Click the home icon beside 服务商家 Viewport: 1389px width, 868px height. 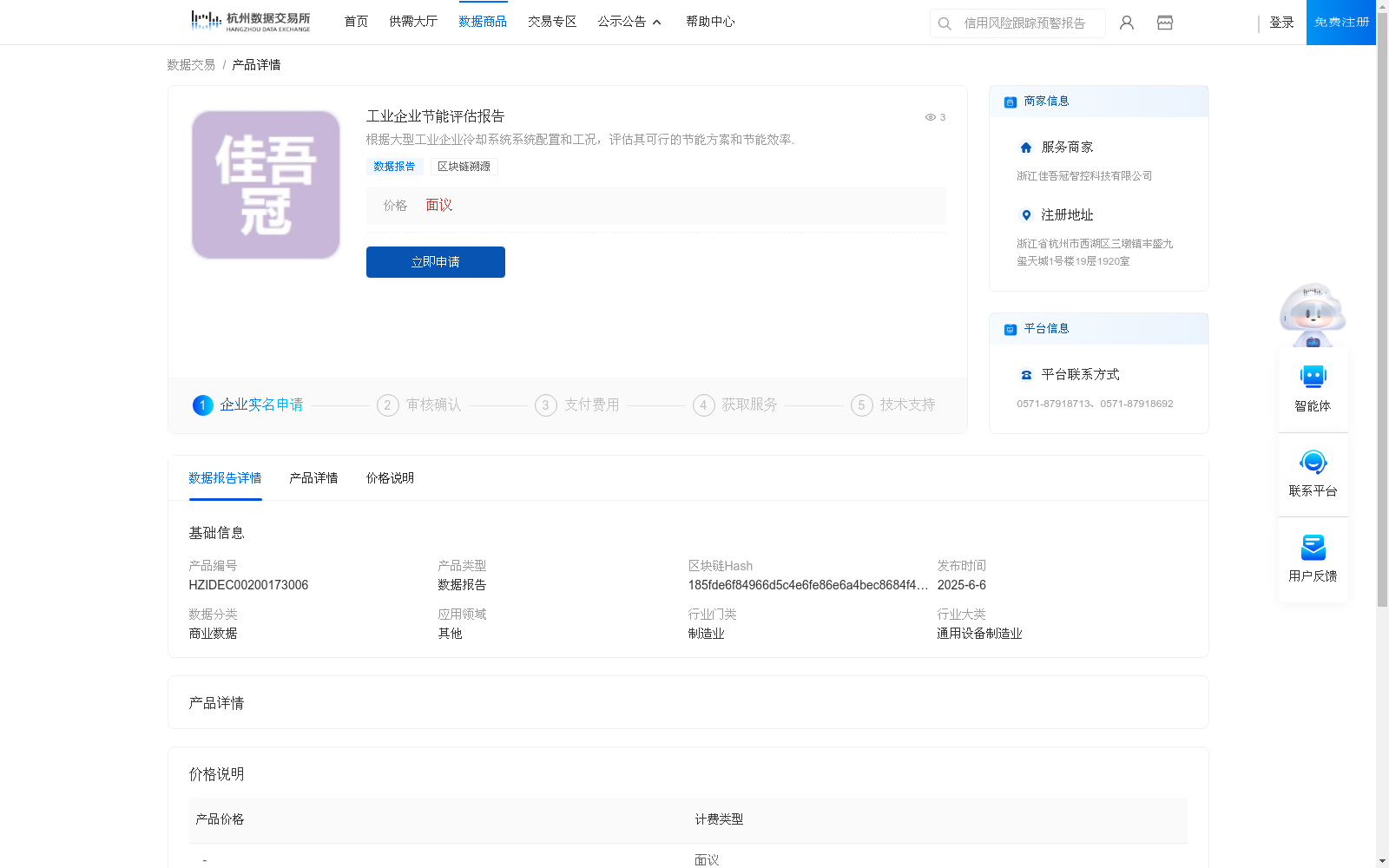click(1026, 148)
